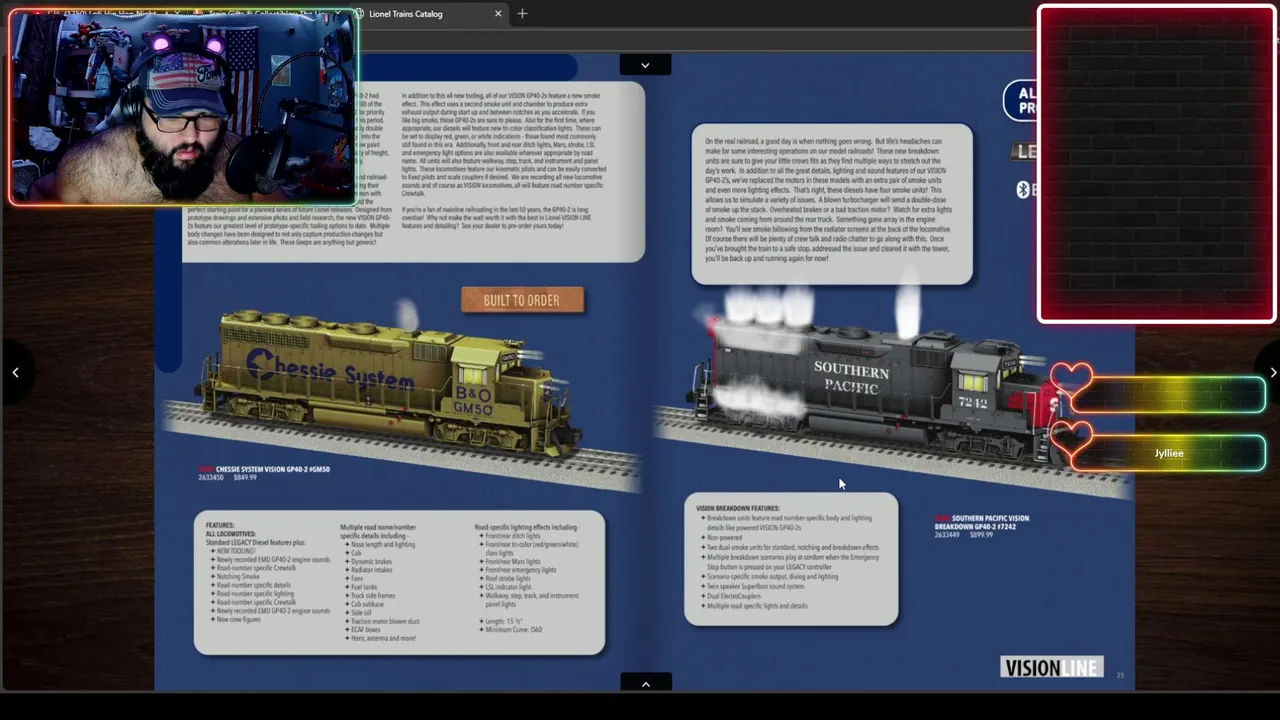1280x720 pixels.
Task: Click the Minimum Curve: O60 spec
Action: (513, 630)
